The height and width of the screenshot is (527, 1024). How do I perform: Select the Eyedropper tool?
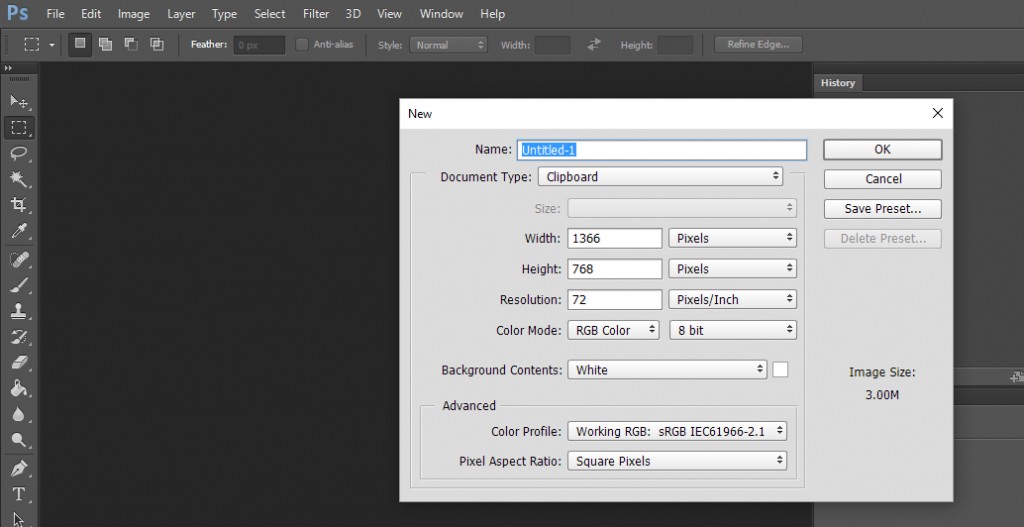click(19, 231)
